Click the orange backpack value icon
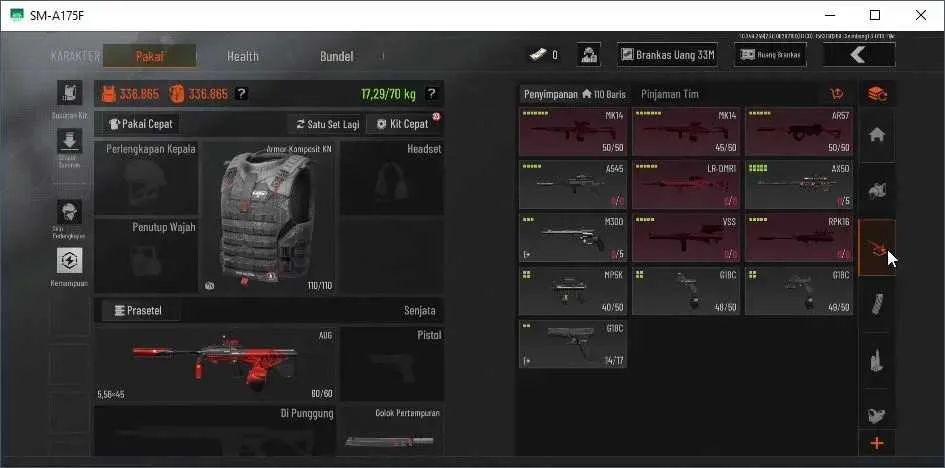Image resolution: width=945 pixels, height=468 pixels. click(x=177, y=94)
